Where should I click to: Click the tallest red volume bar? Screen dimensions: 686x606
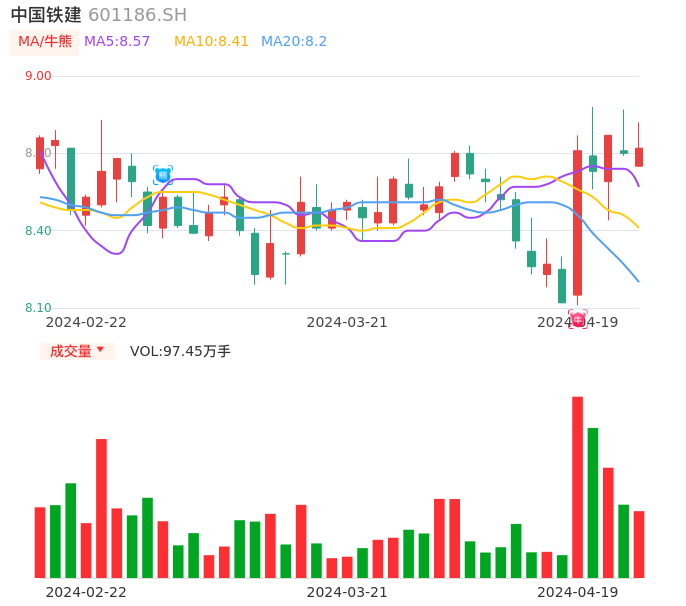coord(578,487)
